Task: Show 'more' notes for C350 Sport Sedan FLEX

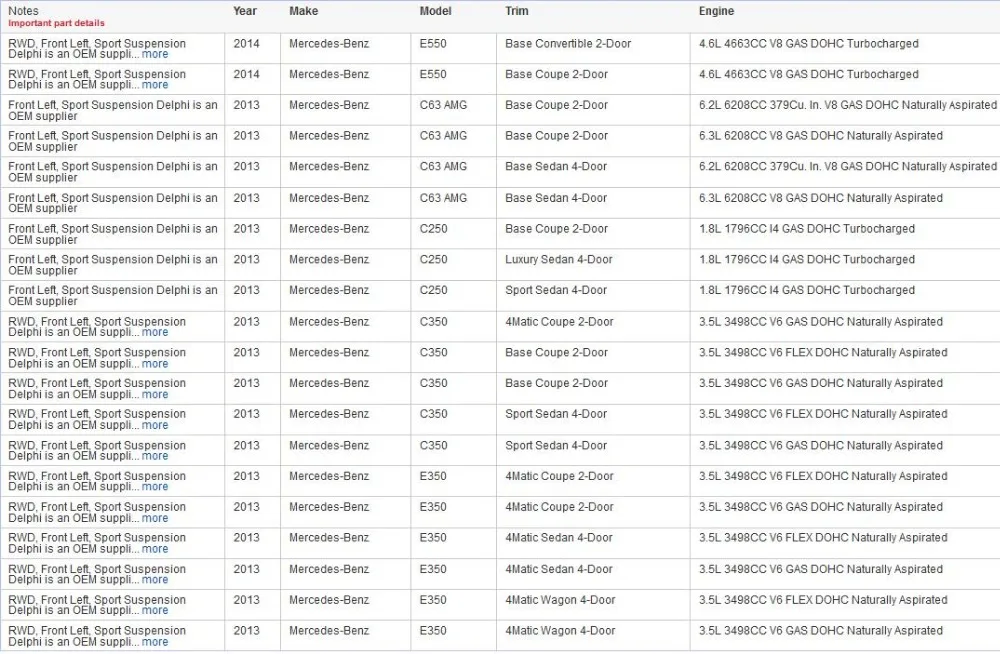Action: click(155, 426)
